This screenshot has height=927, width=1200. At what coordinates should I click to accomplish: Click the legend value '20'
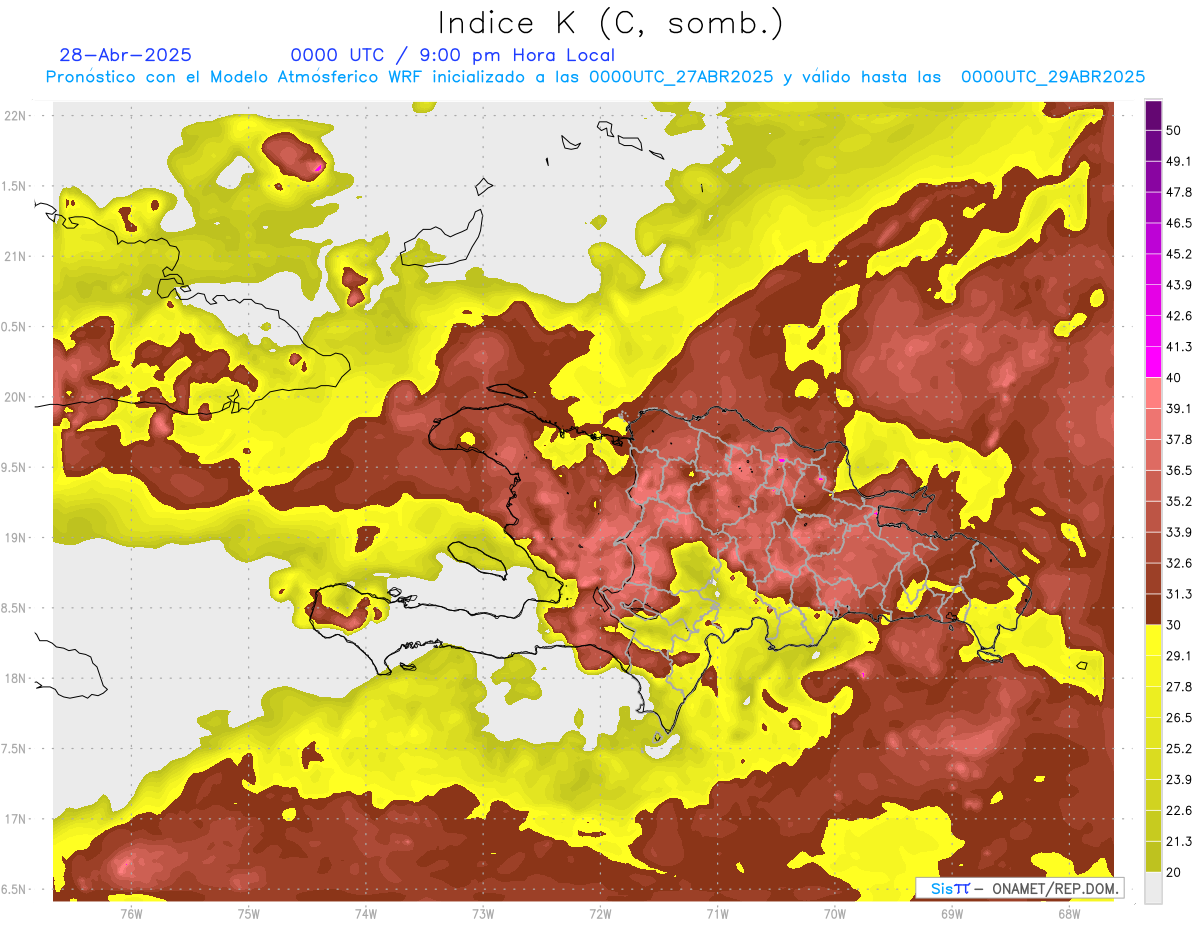pyautogui.click(x=1174, y=873)
